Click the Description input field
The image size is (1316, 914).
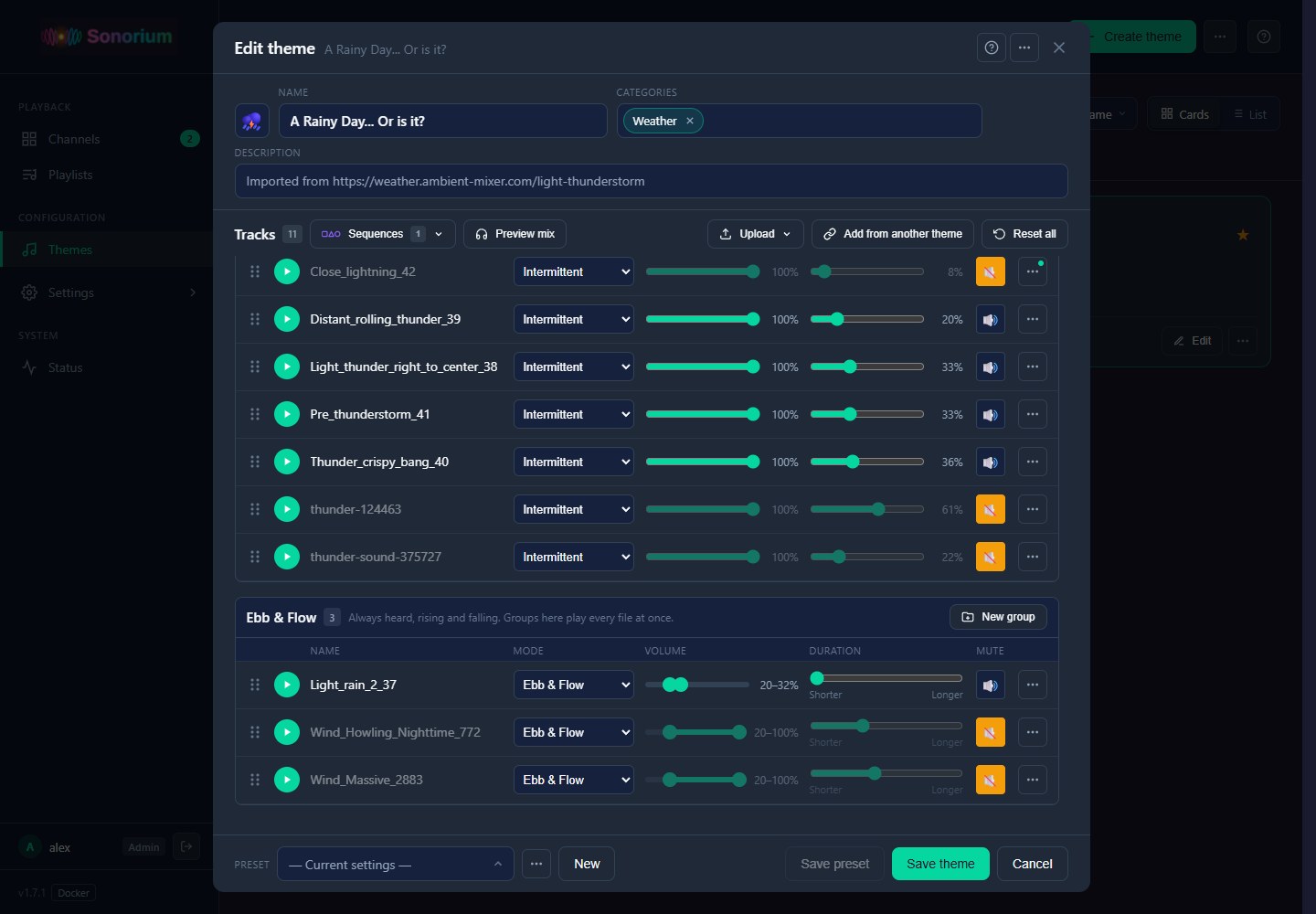[x=652, y=181]
